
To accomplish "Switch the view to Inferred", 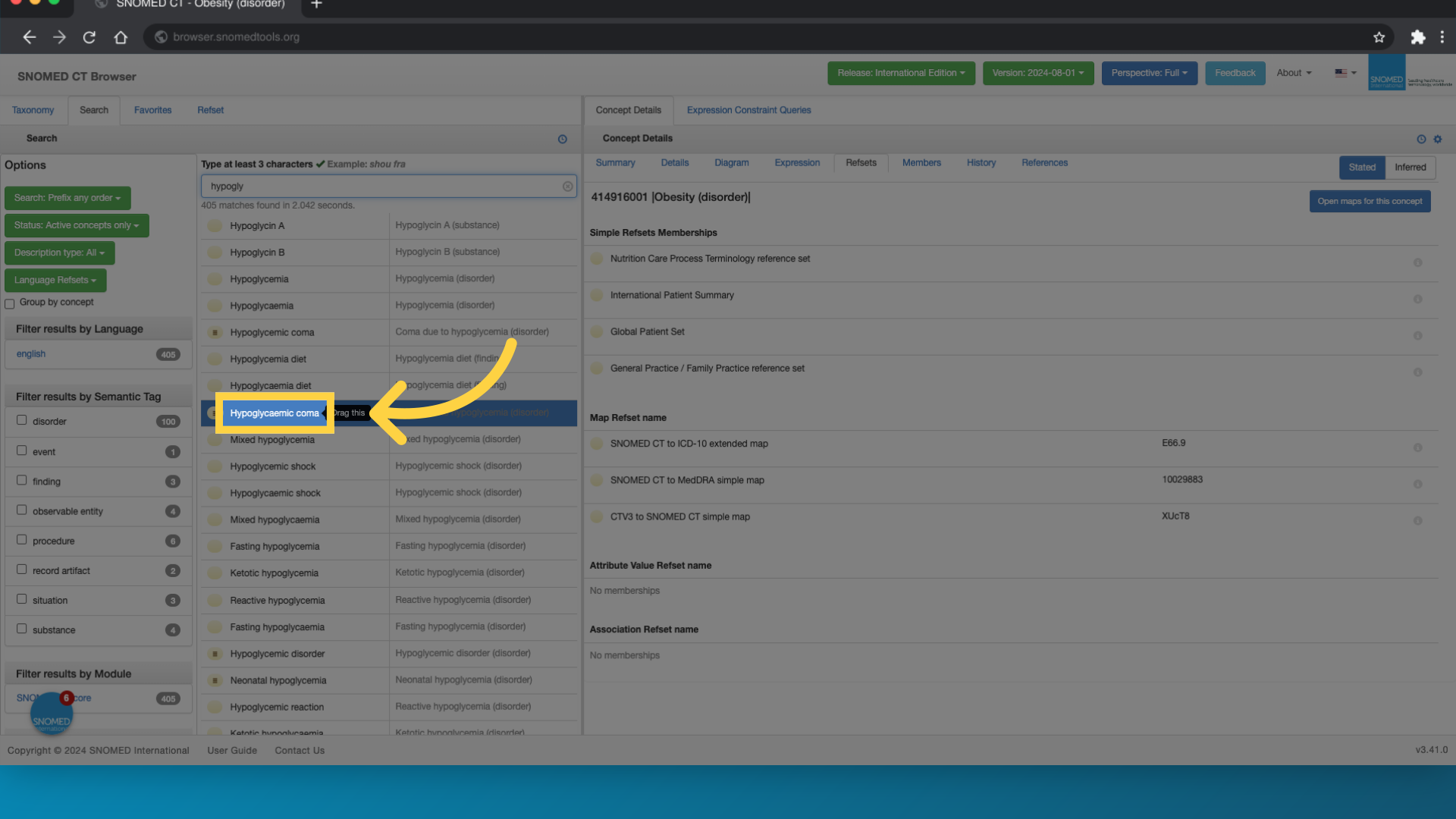I will [1410, 168].
